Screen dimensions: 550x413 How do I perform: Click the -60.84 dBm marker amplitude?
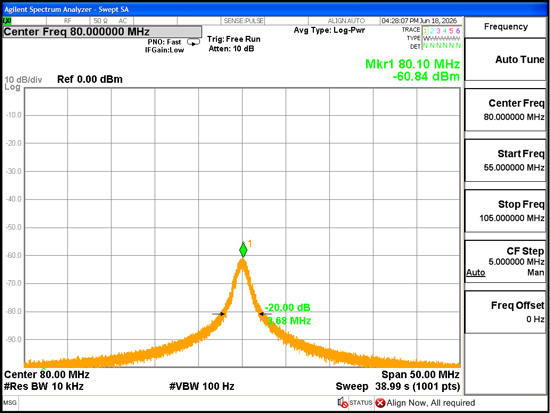pyautogui.click(x=426, y=76)
